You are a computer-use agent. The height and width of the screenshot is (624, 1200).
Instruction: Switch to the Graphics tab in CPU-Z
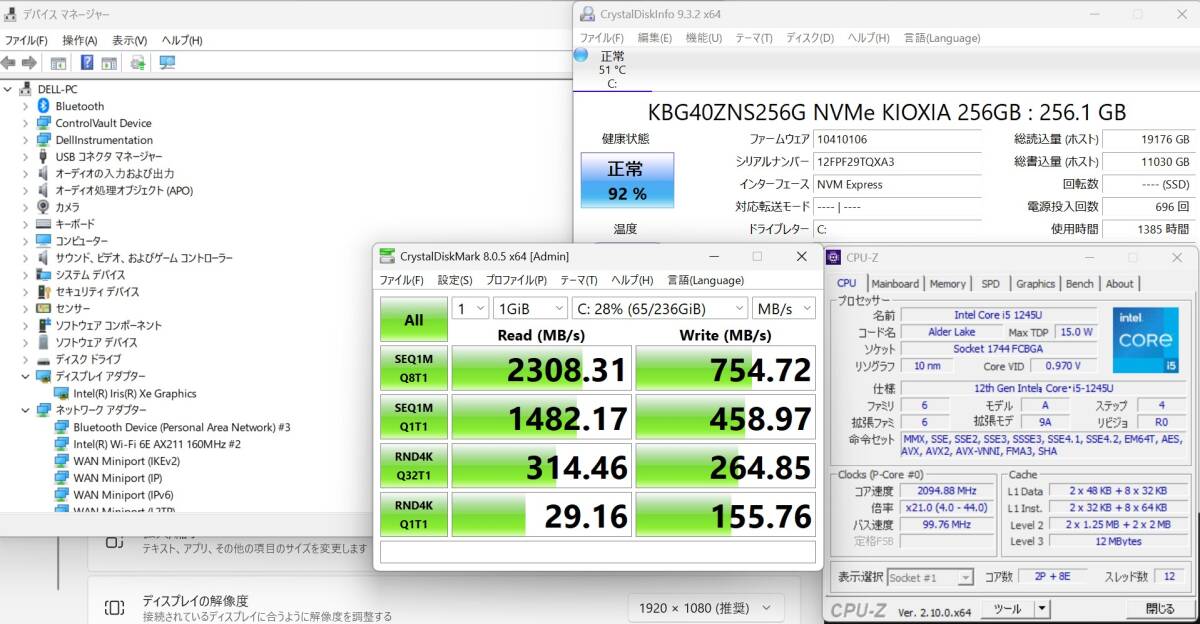click(1035, 284)
